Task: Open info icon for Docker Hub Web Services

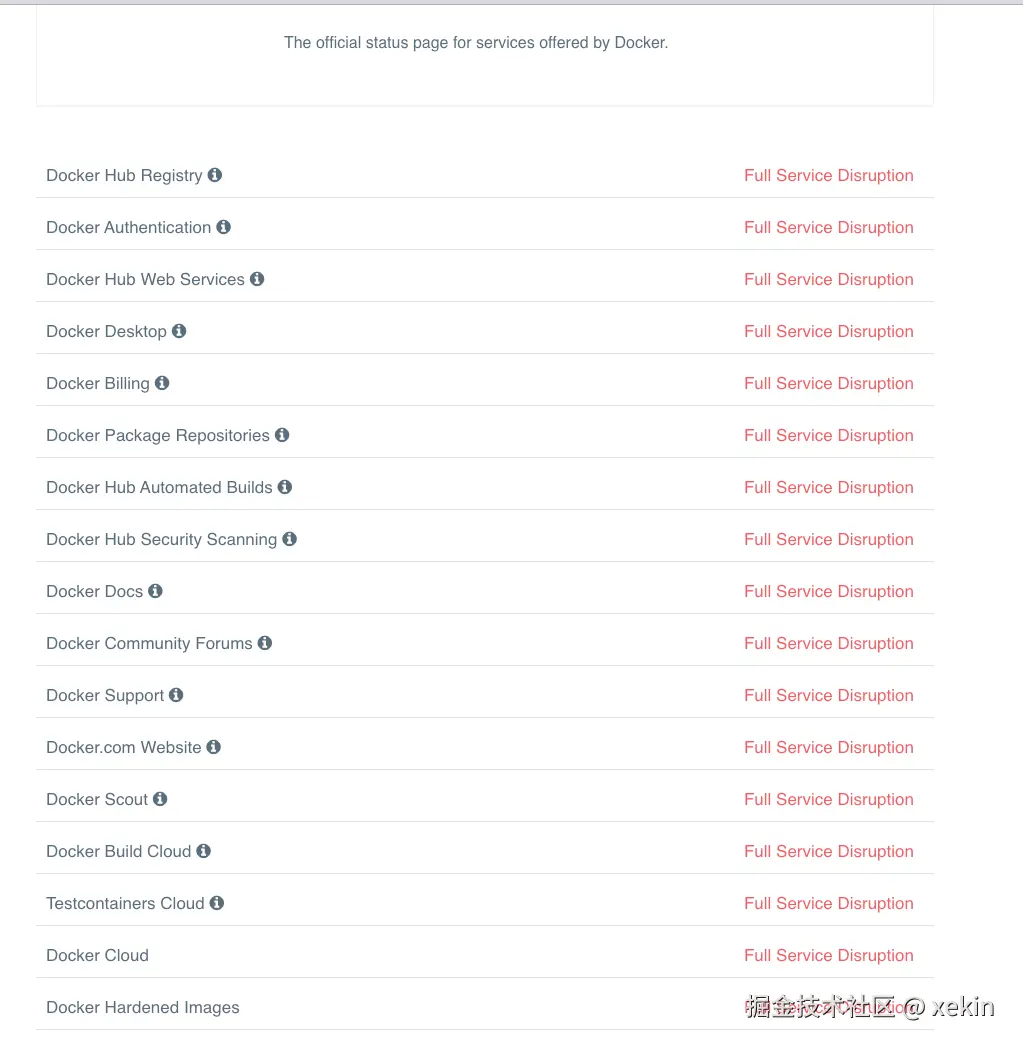Action: (x=257, y=279)
